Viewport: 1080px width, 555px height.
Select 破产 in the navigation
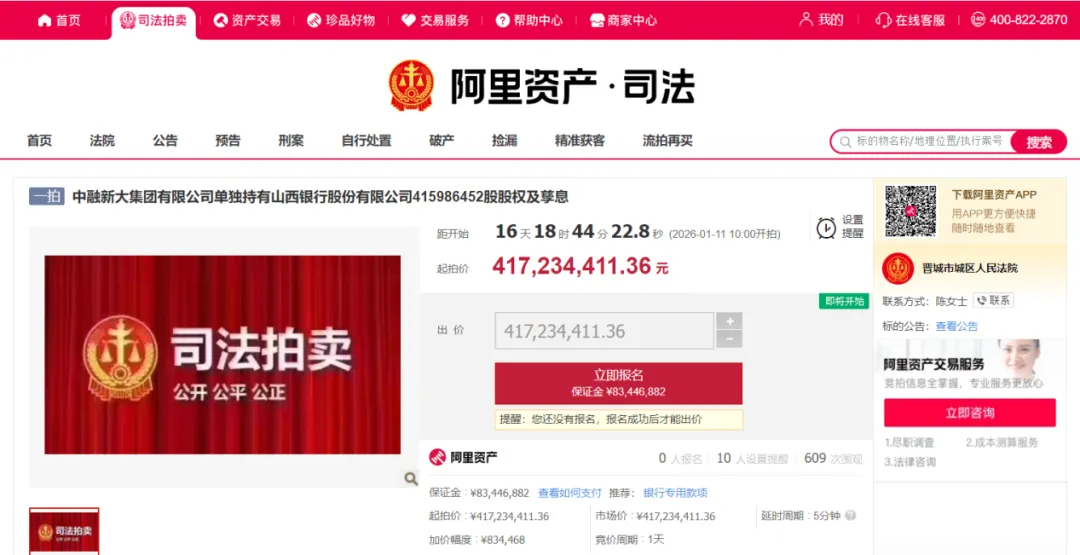[442, 140]
